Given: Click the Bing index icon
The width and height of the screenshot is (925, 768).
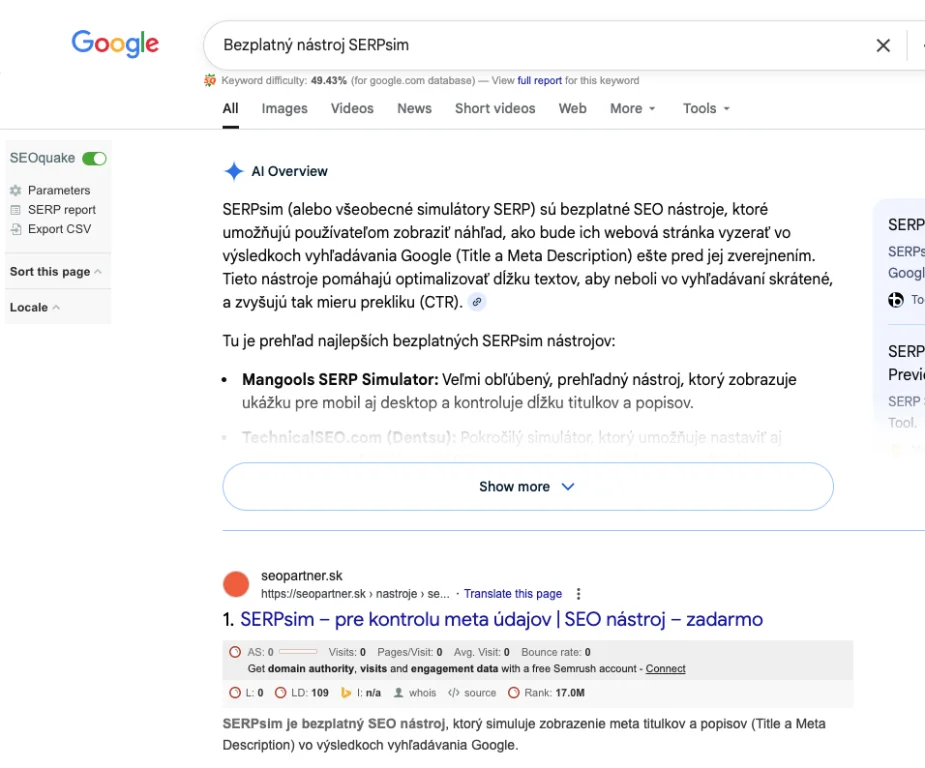Looking at the screenshot, I should point(347,692).
